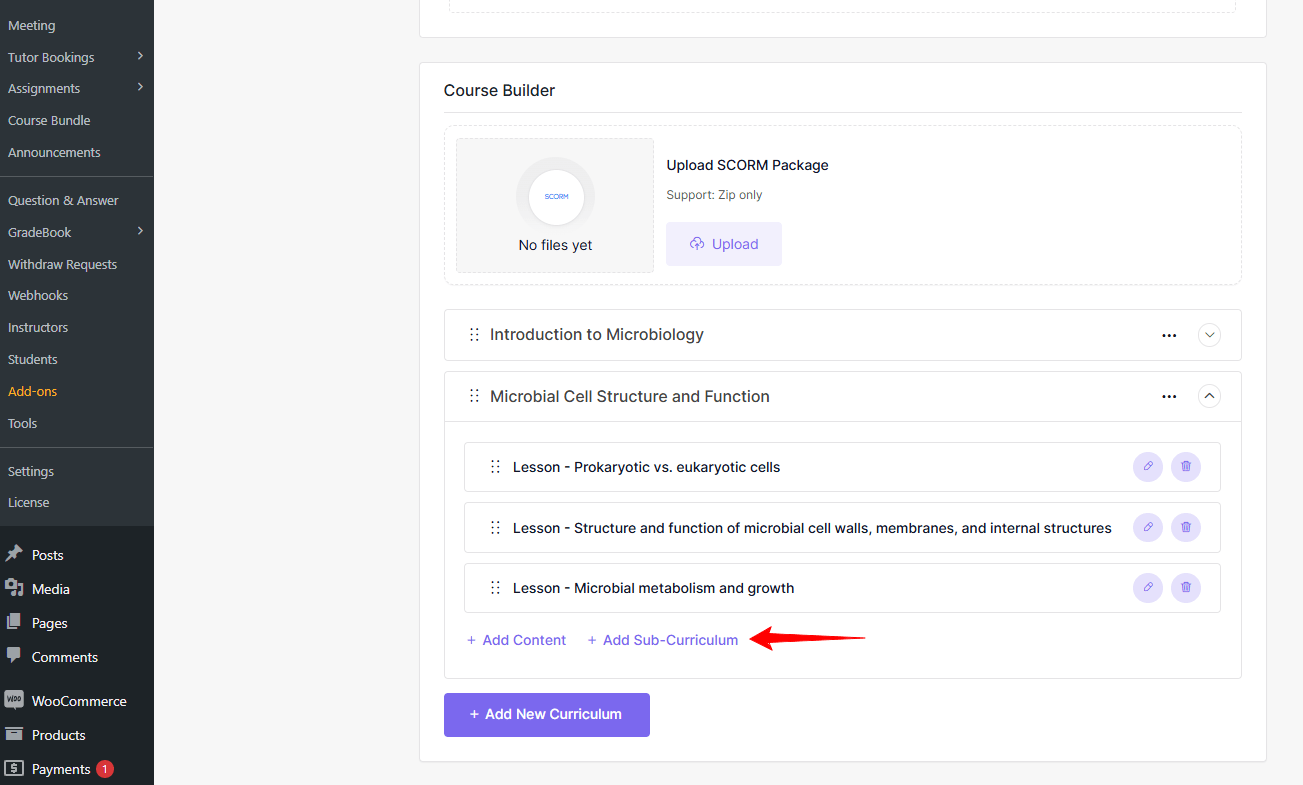The width and height of the screenshot is (1303, 785).
Task: Click drag handle of Introduction to Microbiology
Action: [474, 335]
